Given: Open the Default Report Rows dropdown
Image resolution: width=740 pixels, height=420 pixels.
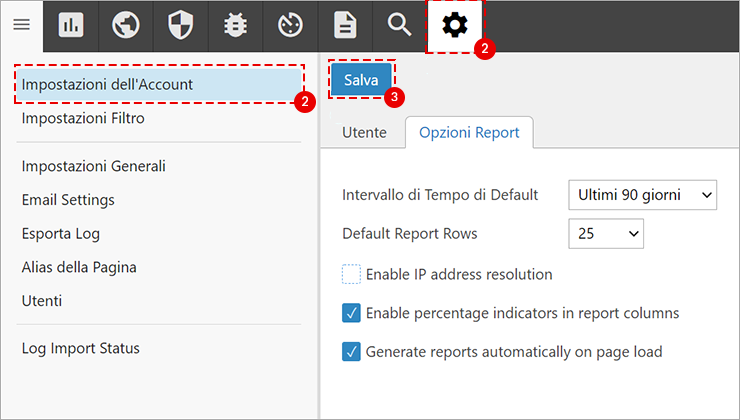Looking at the screenshot, I should 605,234.
